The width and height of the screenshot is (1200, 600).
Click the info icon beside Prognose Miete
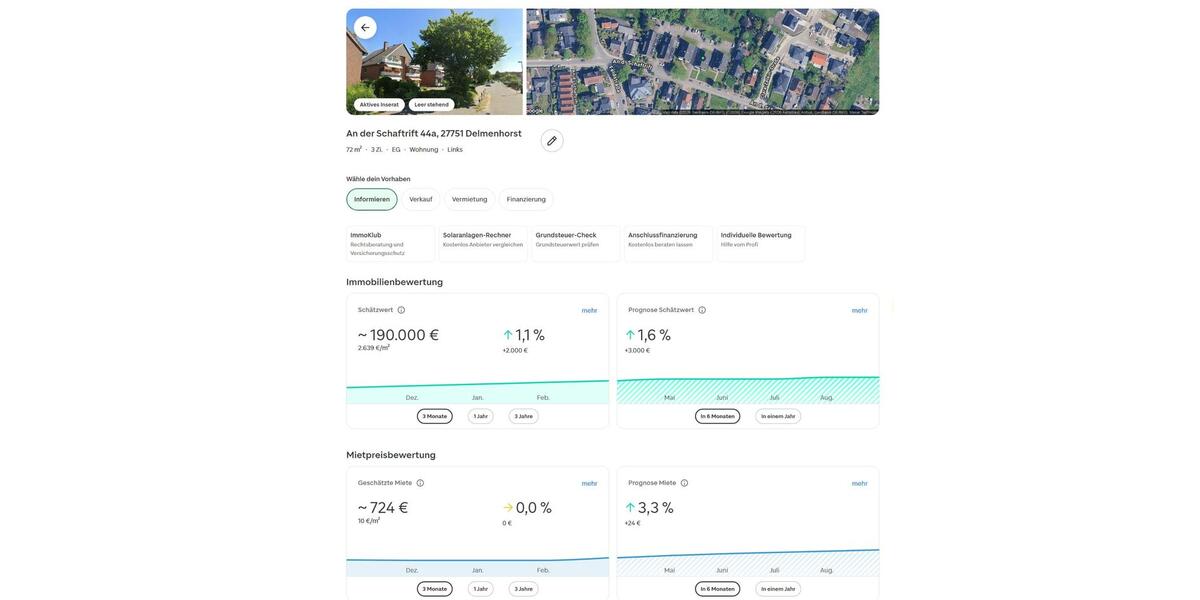[x=684, y=483]
